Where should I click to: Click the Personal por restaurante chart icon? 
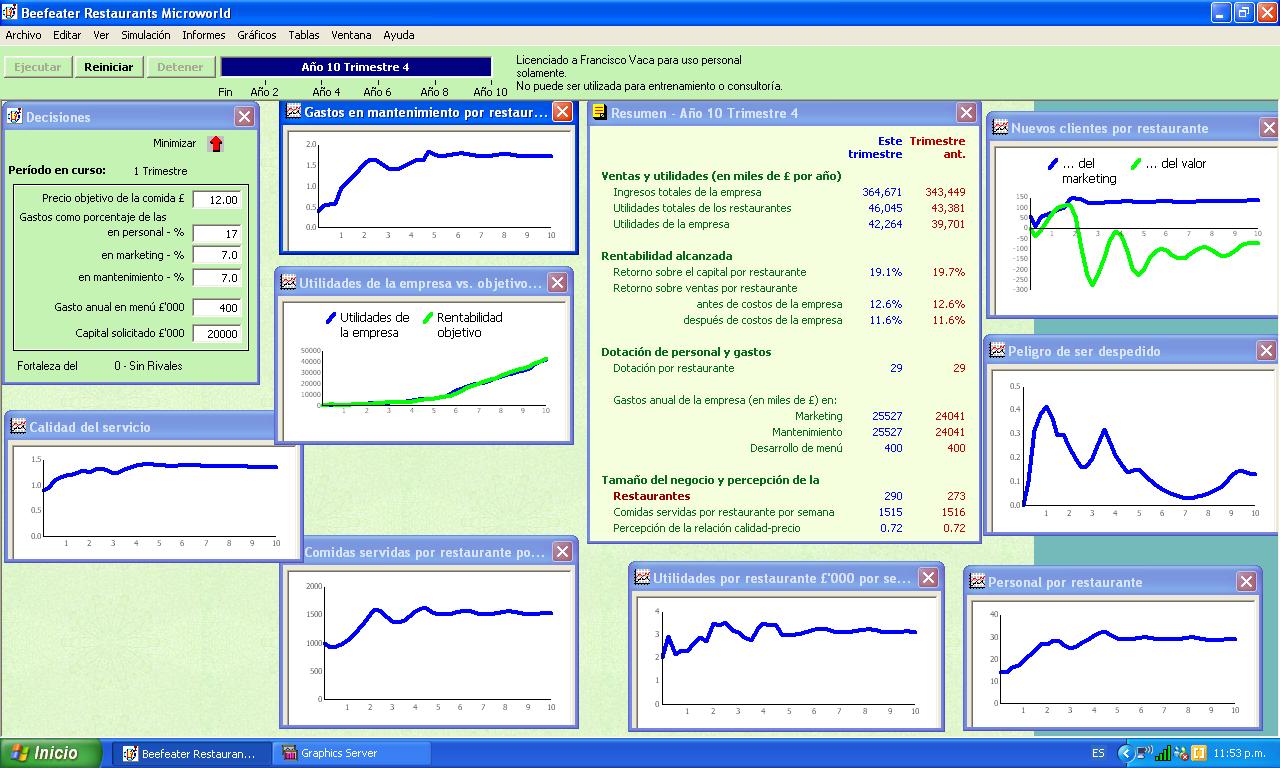977,582
